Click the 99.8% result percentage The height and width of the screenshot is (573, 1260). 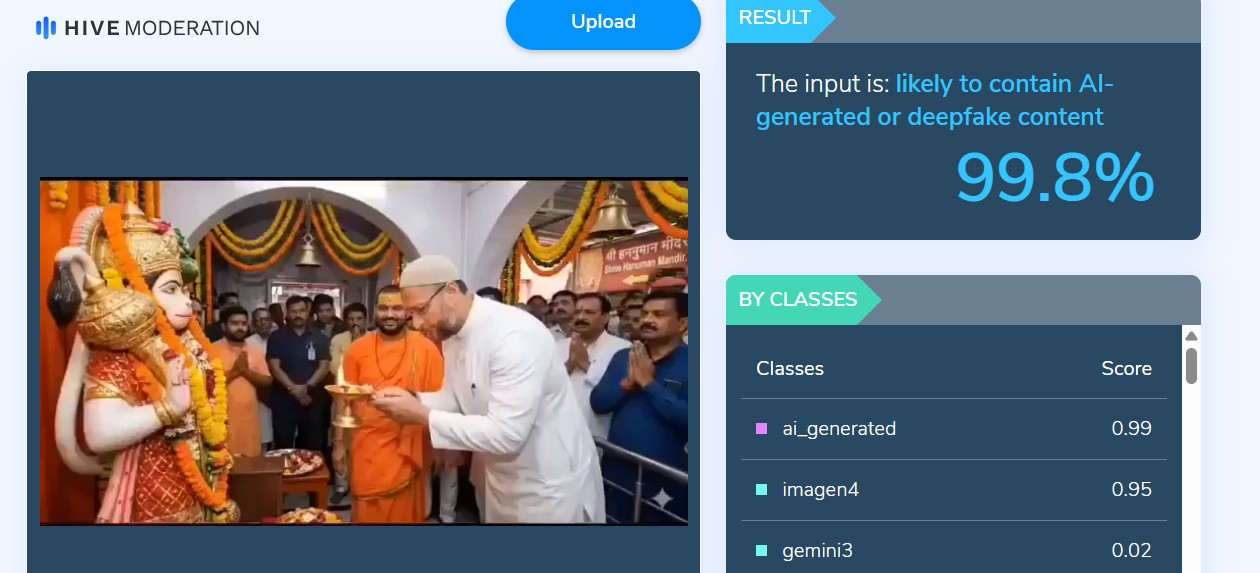pyautogui.click(x=1055, y=178)
